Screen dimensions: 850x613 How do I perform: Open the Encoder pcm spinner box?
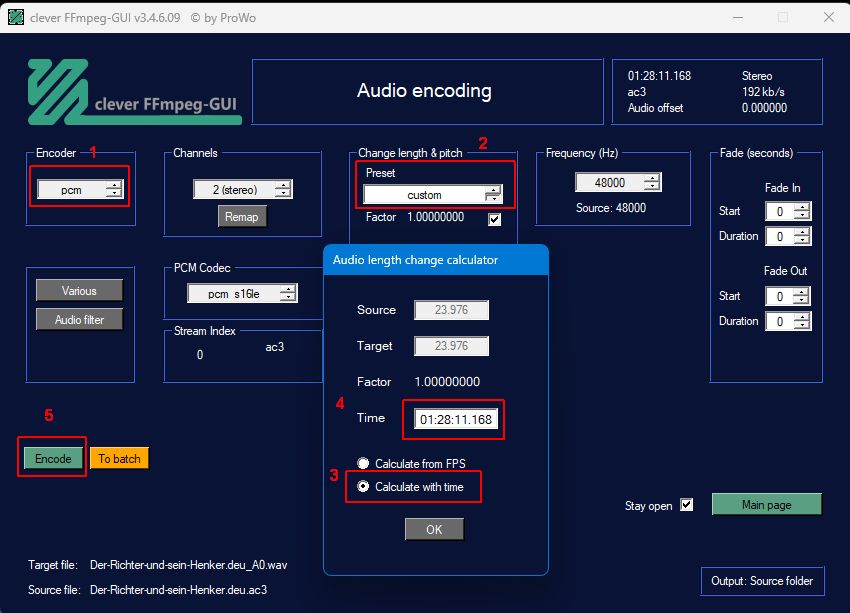80,190
